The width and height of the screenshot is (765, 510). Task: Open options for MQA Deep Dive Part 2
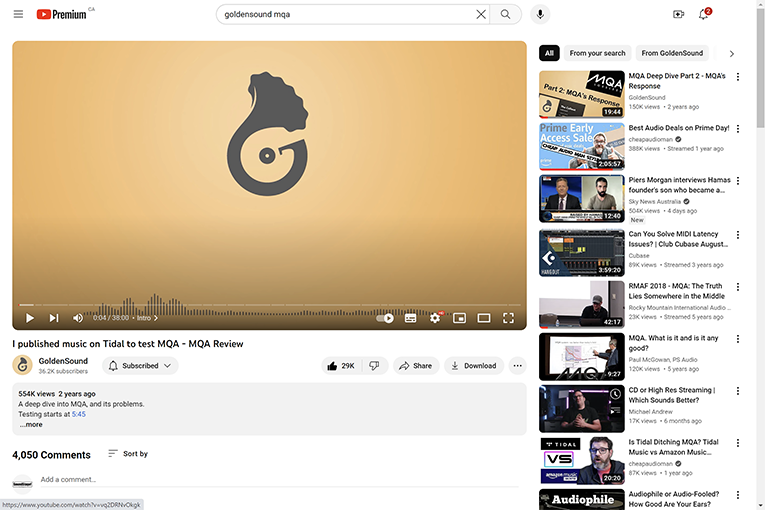[x=738, y=77]
